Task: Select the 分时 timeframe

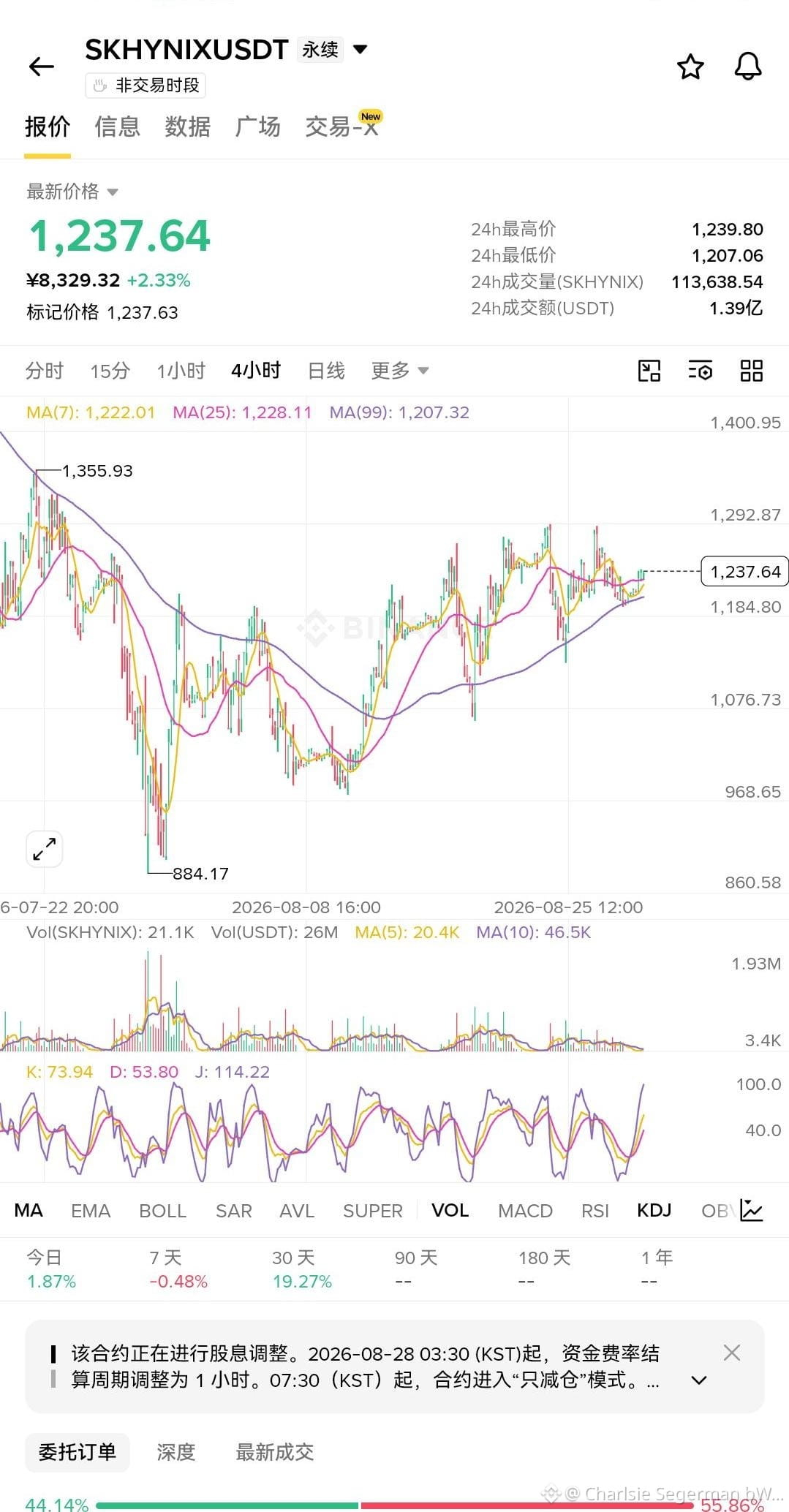Action: coord(44,371)
